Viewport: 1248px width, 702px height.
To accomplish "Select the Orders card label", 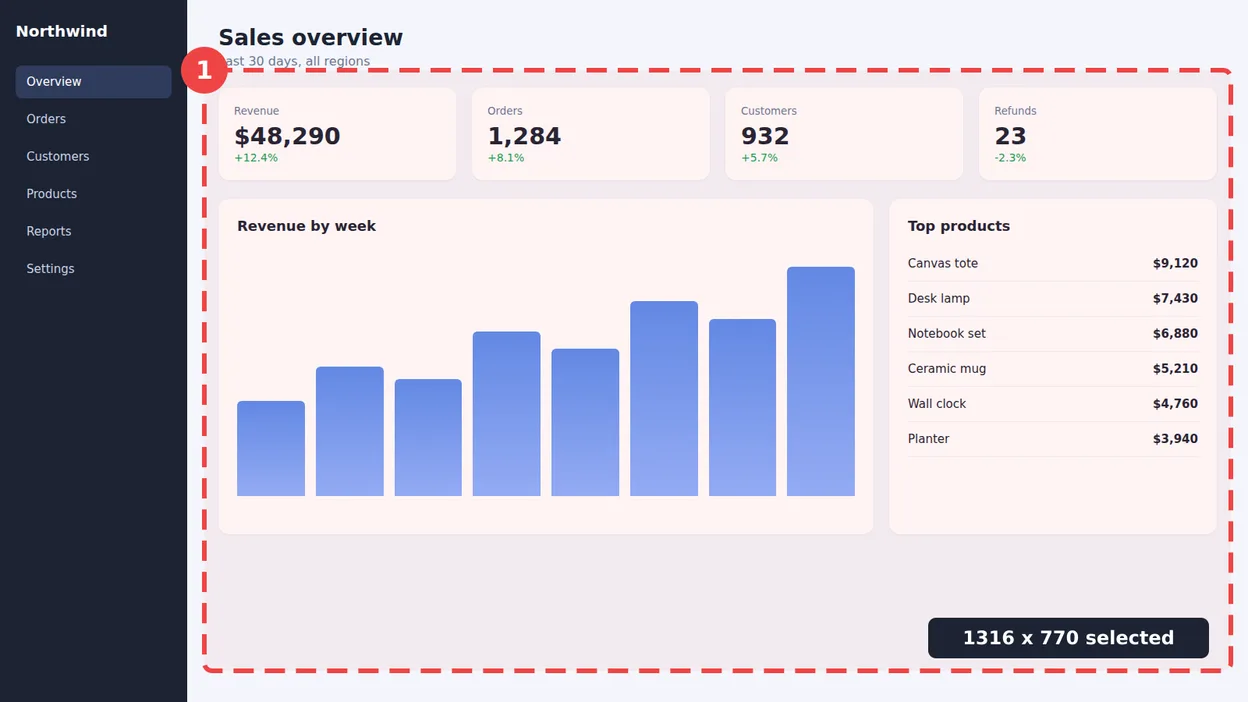I will click(x=505, y=111).
